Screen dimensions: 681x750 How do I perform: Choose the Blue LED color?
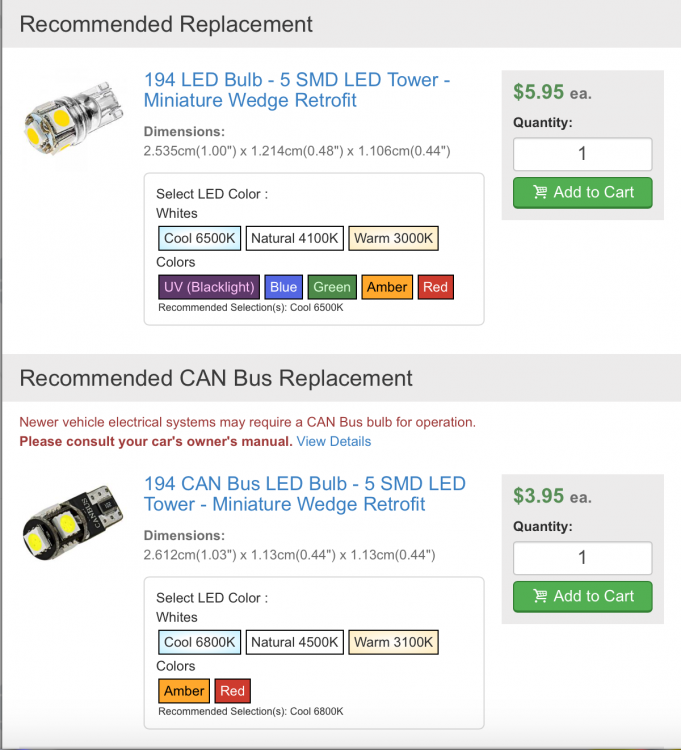click(x=284, y=287)
